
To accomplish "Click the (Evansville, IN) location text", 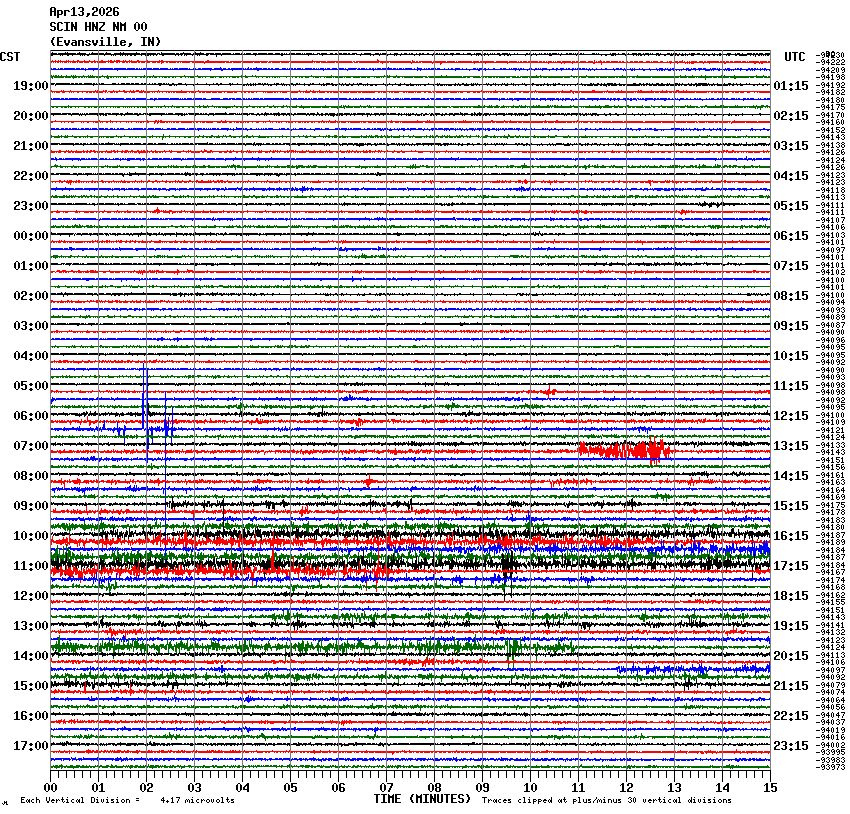I will (104, 42).
